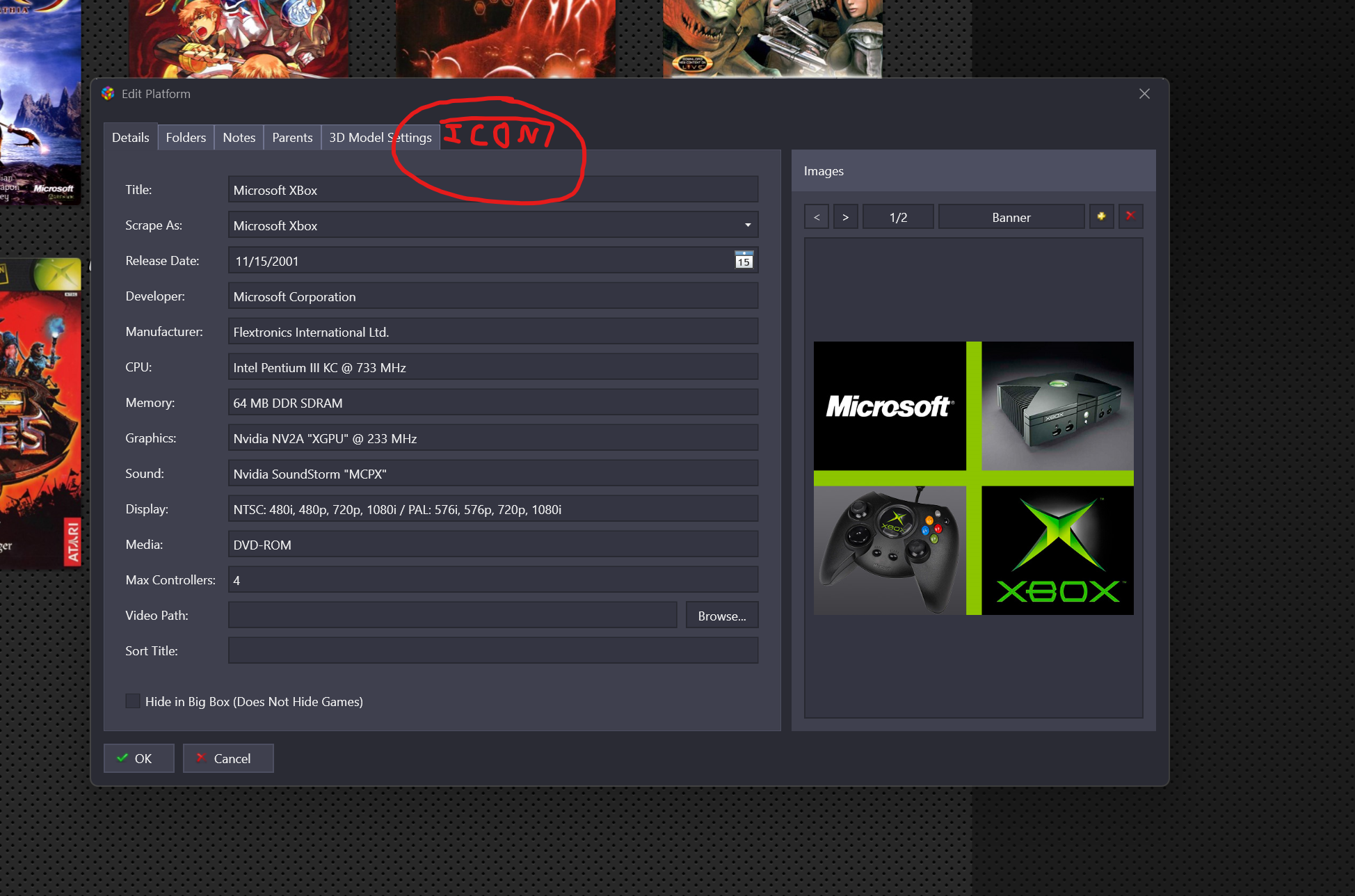This screenshot has width=1355, height=896.
Task: Cancel editing the platform
Action: tap(228, 758)
